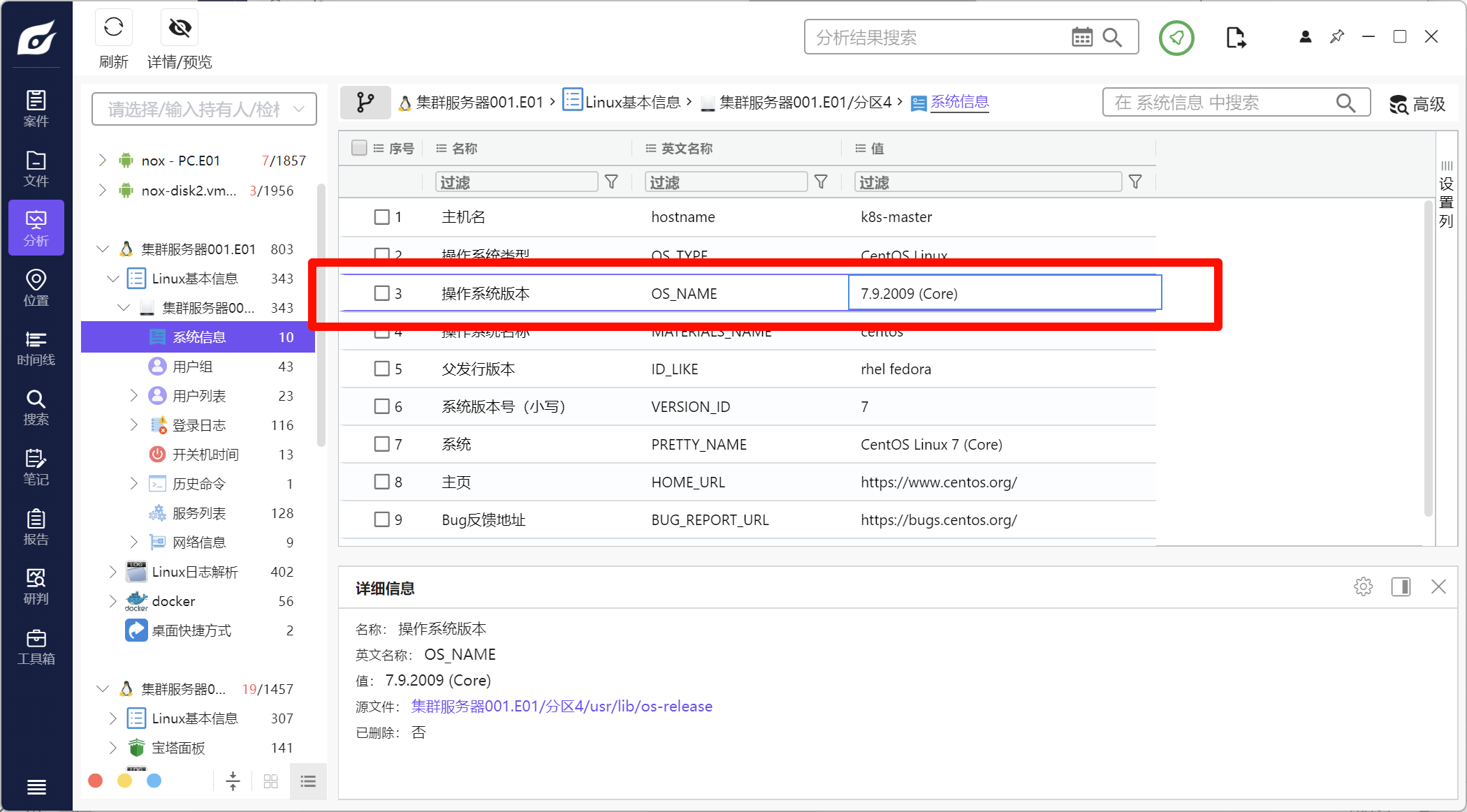Open the 案件 (Case) sidebar section
Image resolution: width=1467 pixels, height=812 pixels.
coord(36,108)
